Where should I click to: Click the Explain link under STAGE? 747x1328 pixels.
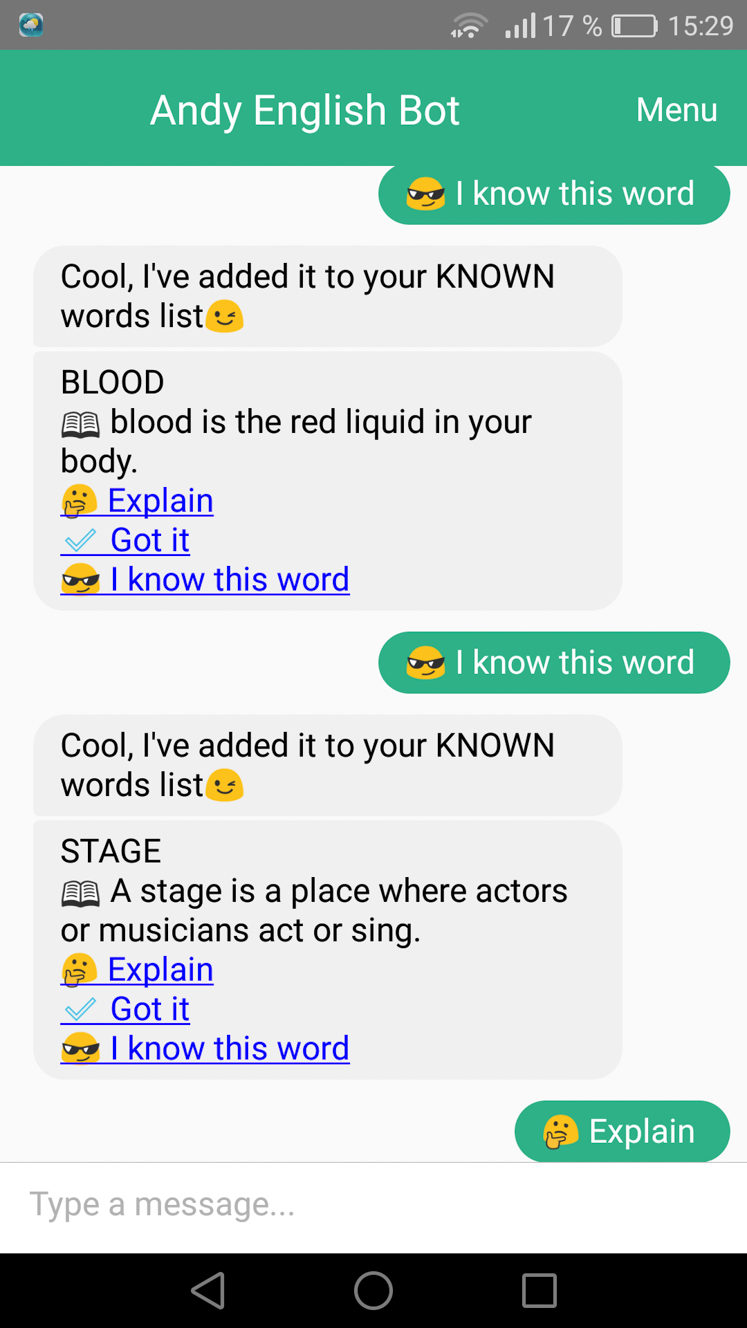click(137, 969)
